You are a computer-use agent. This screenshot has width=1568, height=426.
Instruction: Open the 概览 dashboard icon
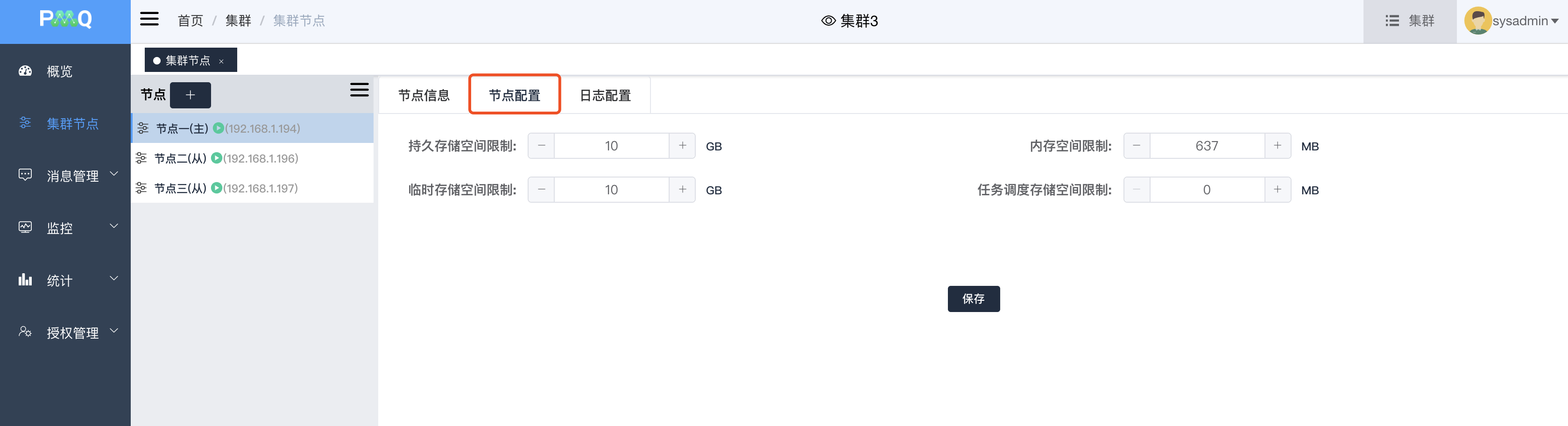pyautogui.click(x=26, y=71)
